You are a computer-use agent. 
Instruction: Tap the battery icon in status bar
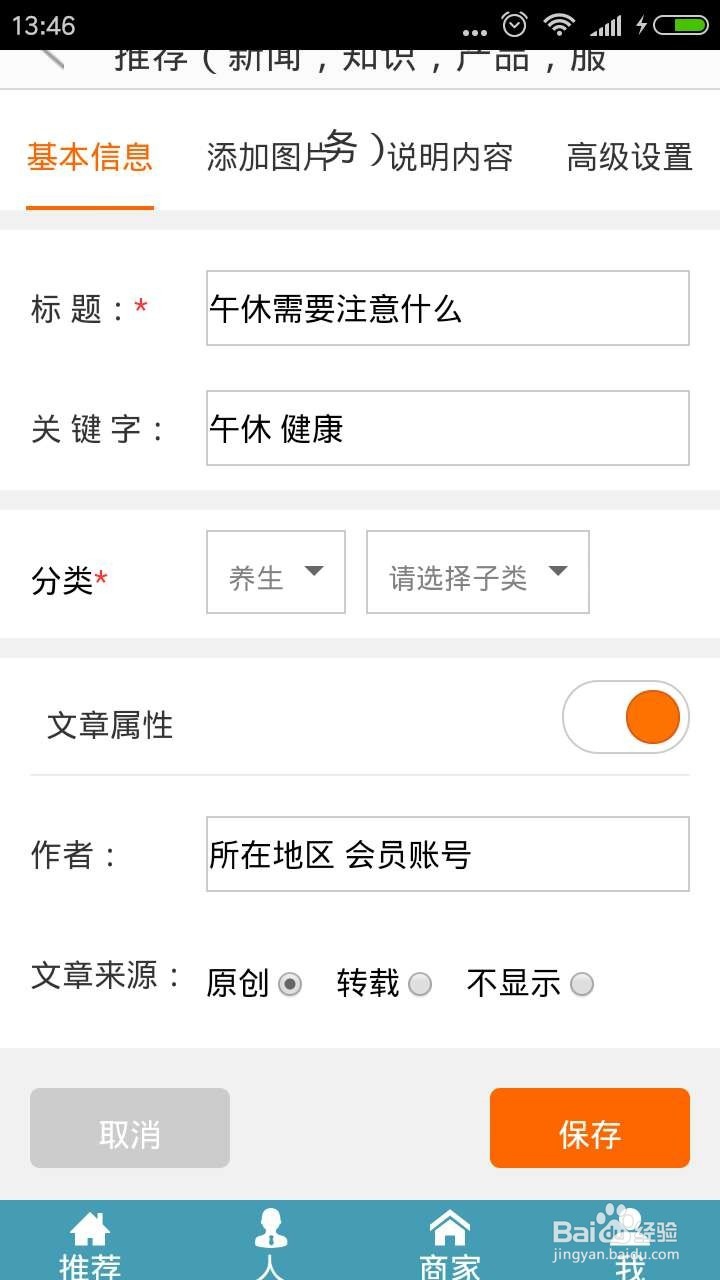pos(682,24)
